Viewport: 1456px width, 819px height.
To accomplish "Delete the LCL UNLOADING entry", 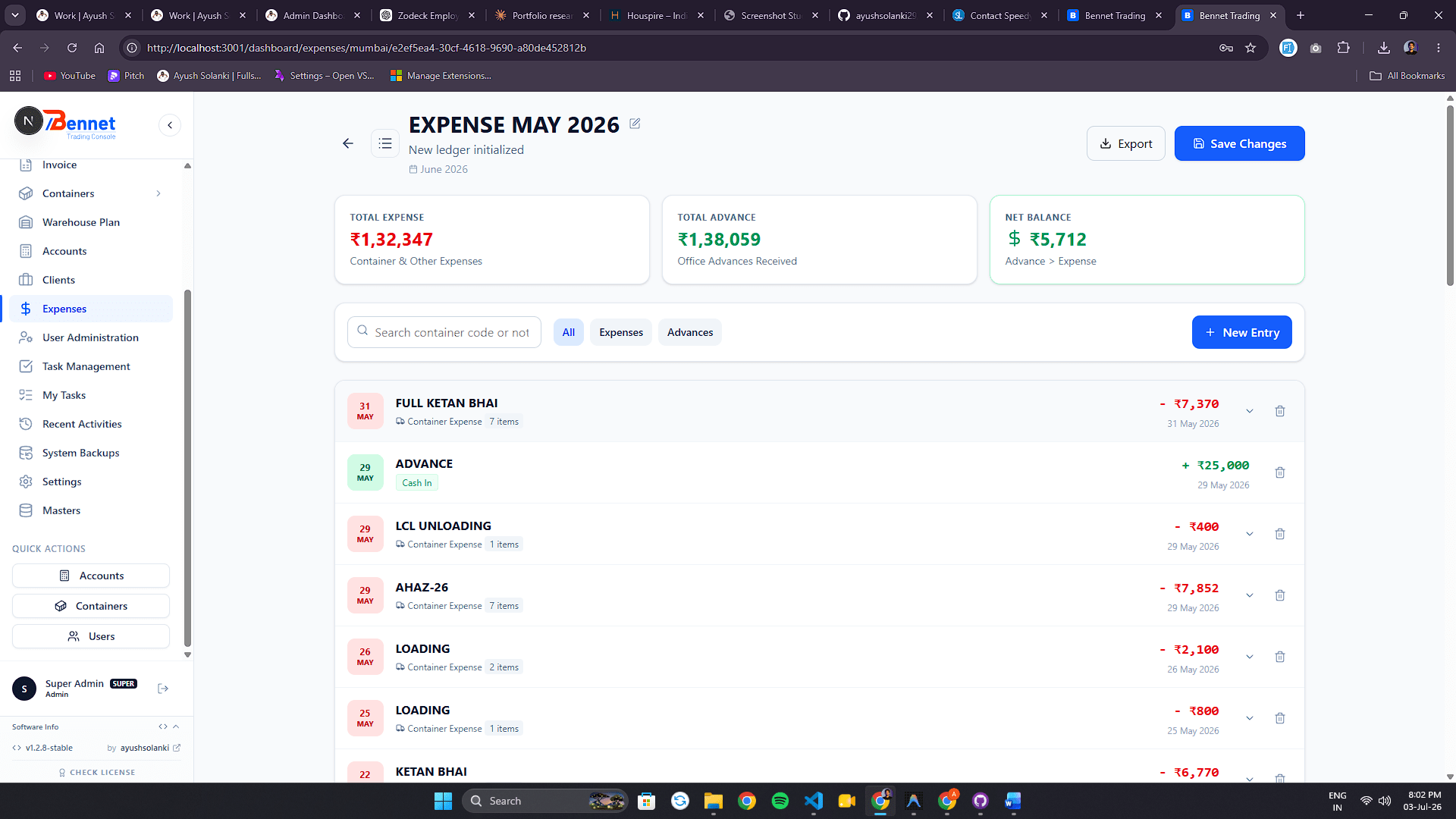I will [x=1280, y=534].
